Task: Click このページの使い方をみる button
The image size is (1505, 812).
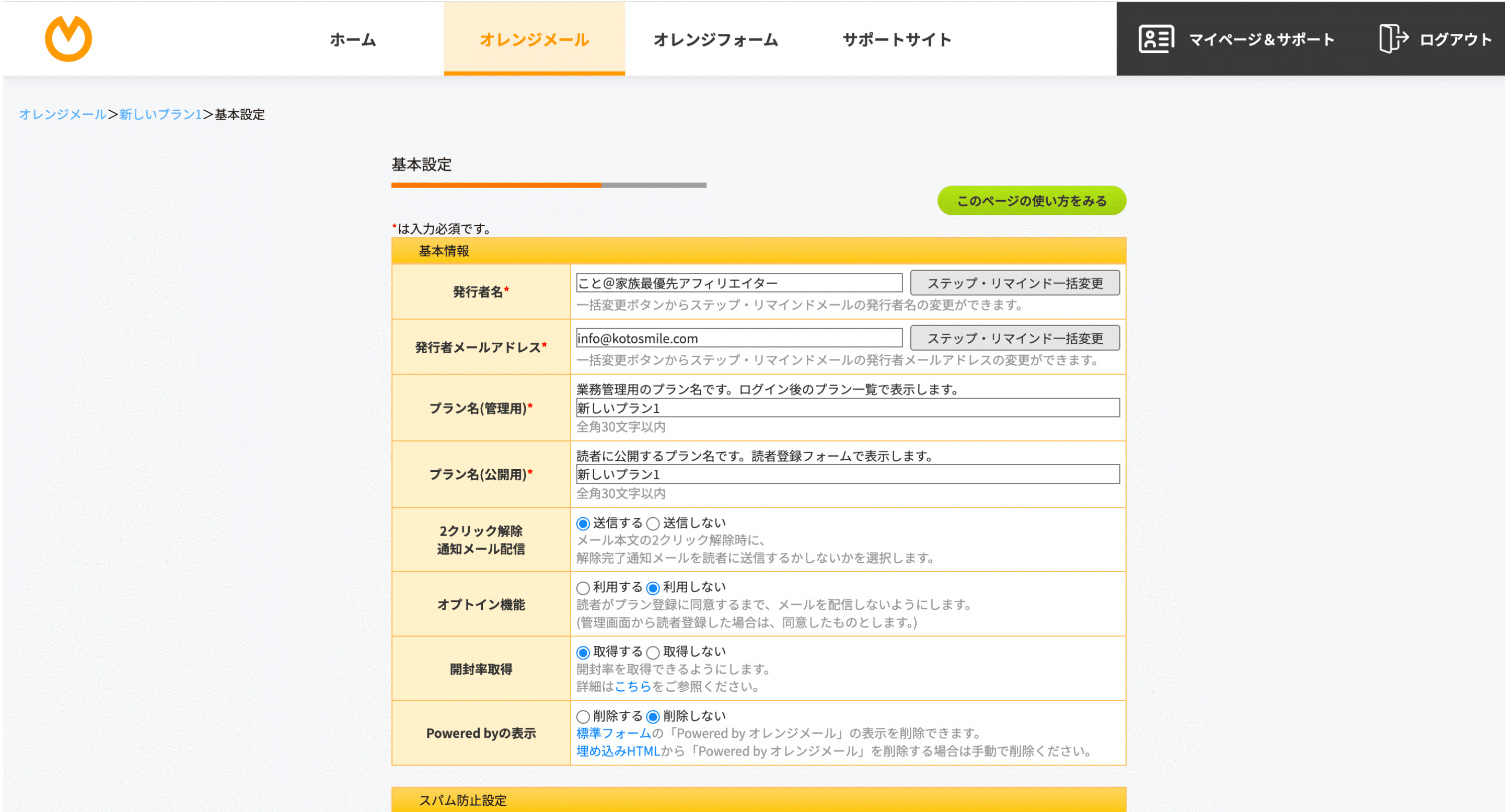Action: pyautogui.click(x=1032, y=200)
